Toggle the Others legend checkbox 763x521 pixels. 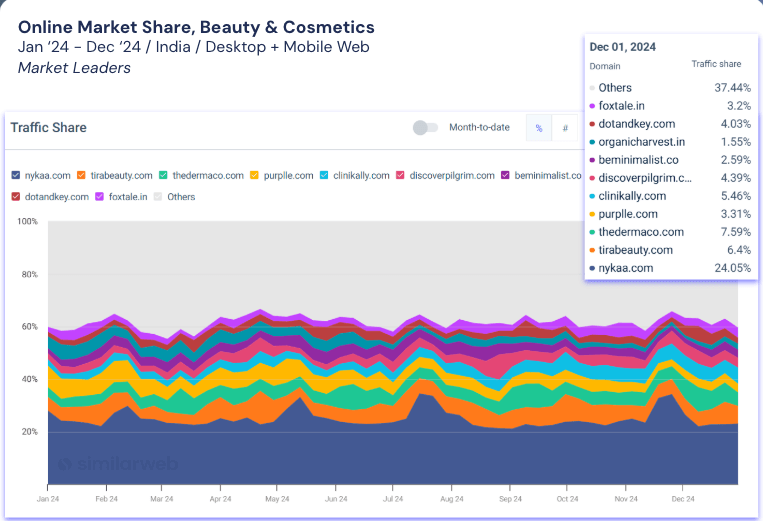pos(158,197)
